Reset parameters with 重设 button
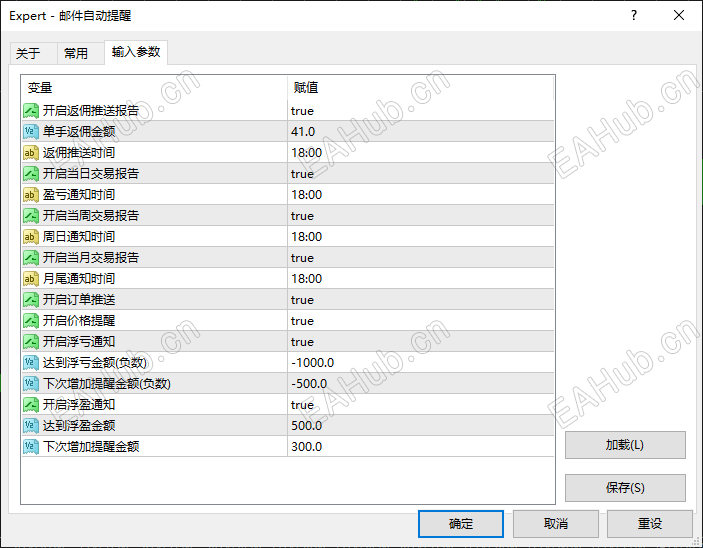Screen dimensions: 703x548 pos(650,524)
